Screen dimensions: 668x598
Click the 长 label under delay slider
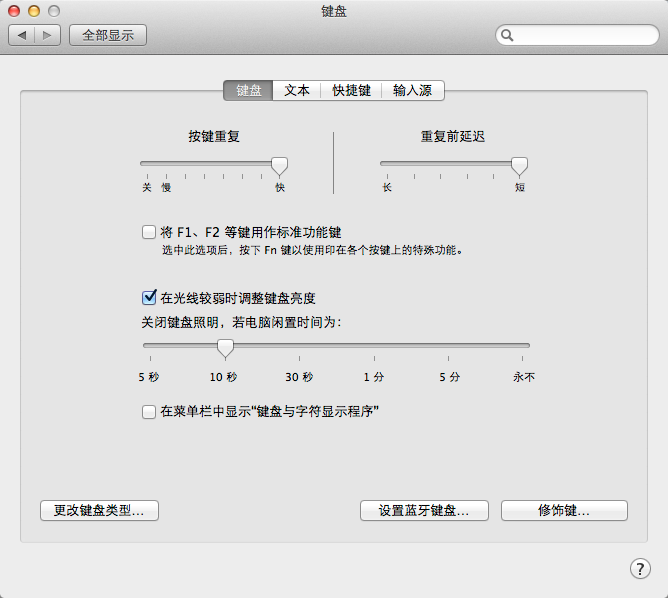[387, 187]
